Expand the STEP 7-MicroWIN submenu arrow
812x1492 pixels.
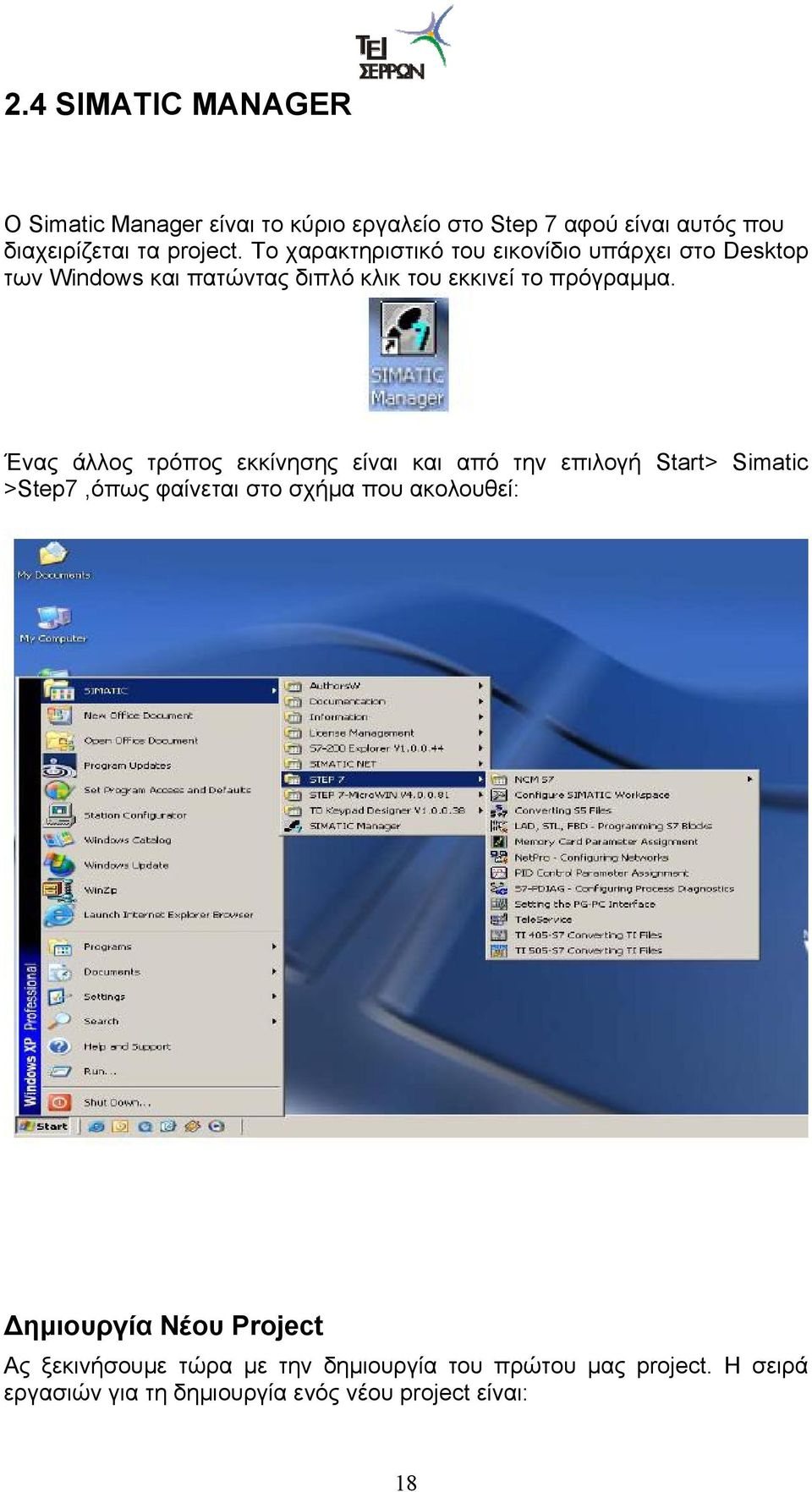coord(481,795)
